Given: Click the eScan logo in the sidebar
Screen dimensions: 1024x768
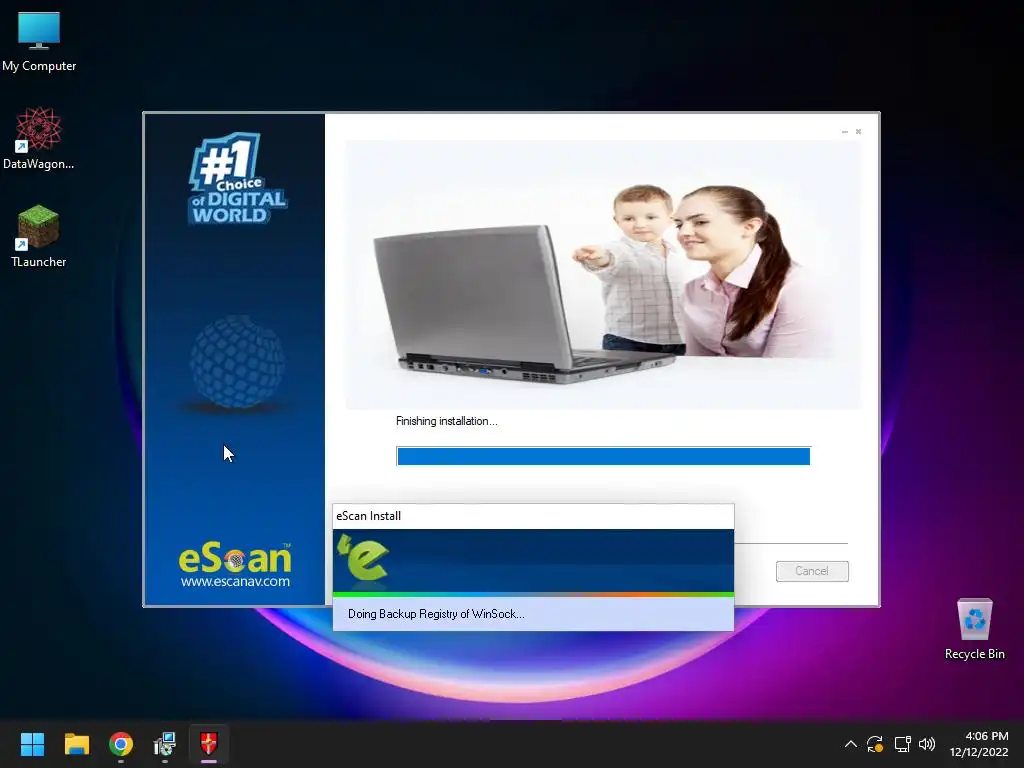Looking at the screenshot, I should 235,559.
